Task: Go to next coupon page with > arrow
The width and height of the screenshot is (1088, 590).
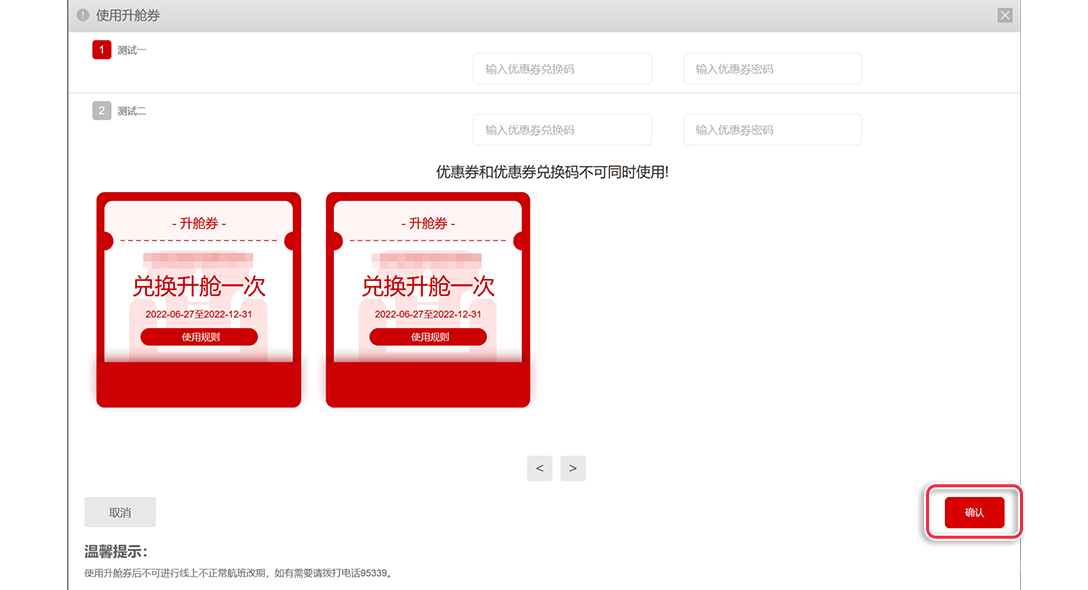Action: click(x=573, y=468)
